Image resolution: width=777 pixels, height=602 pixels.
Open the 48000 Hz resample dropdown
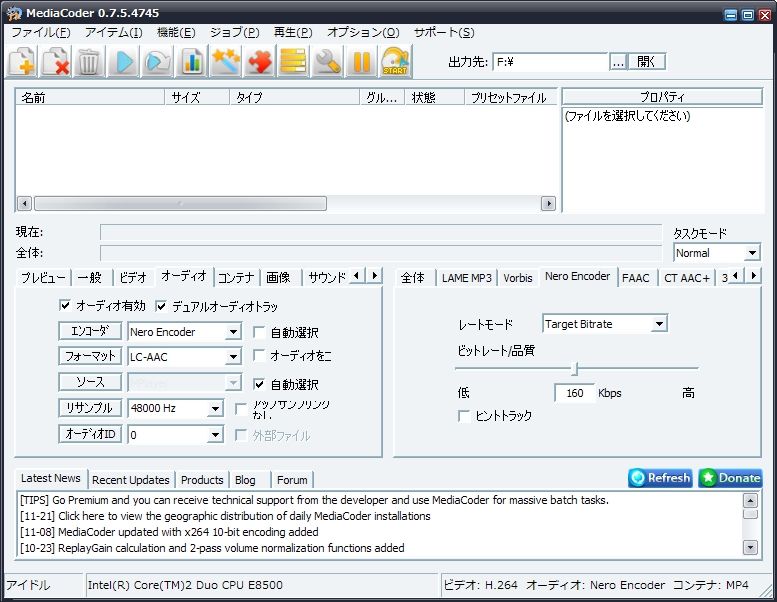pyautogui.click(x=215, y=408)
